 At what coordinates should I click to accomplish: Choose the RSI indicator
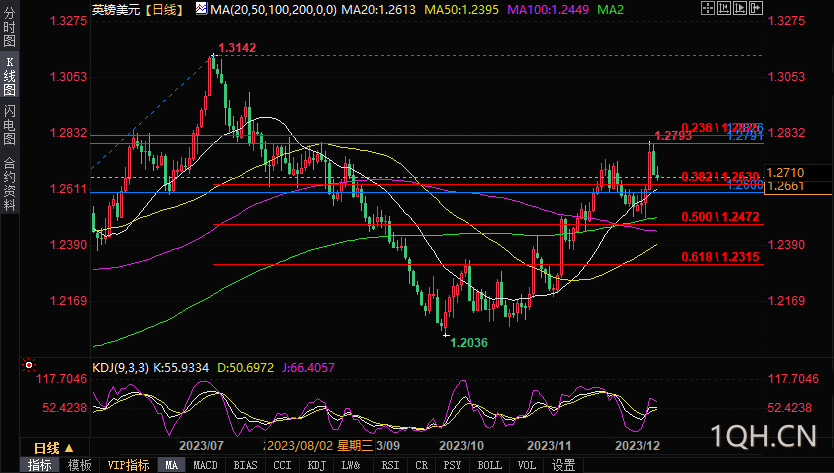(390, 465)
